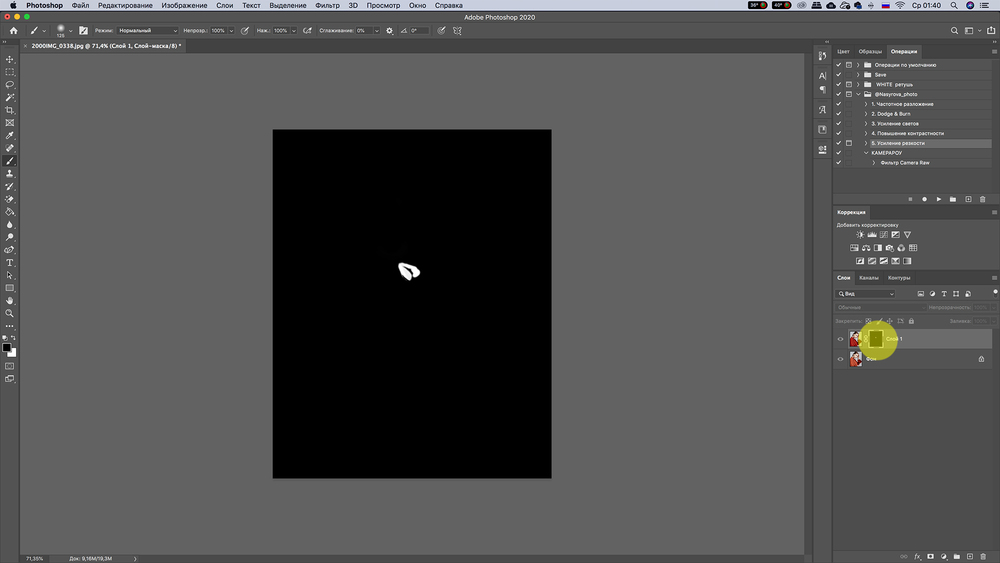Activate the Zoom tool
The height and width of the screenshot is (563, 1000).
click(10, 313)
